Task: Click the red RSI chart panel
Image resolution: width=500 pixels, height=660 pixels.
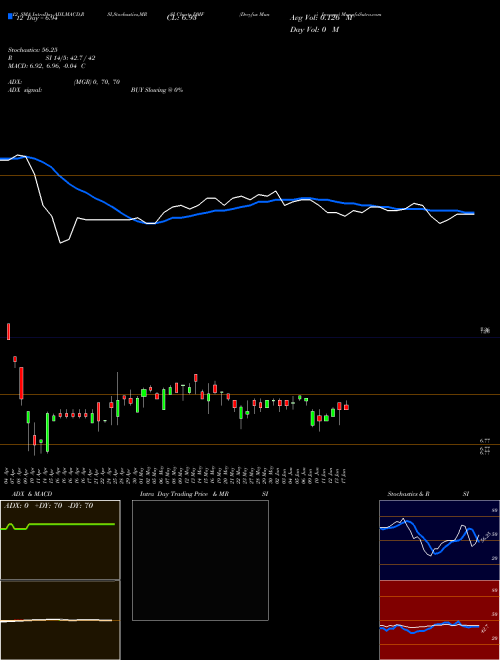Action: point(439,620)
